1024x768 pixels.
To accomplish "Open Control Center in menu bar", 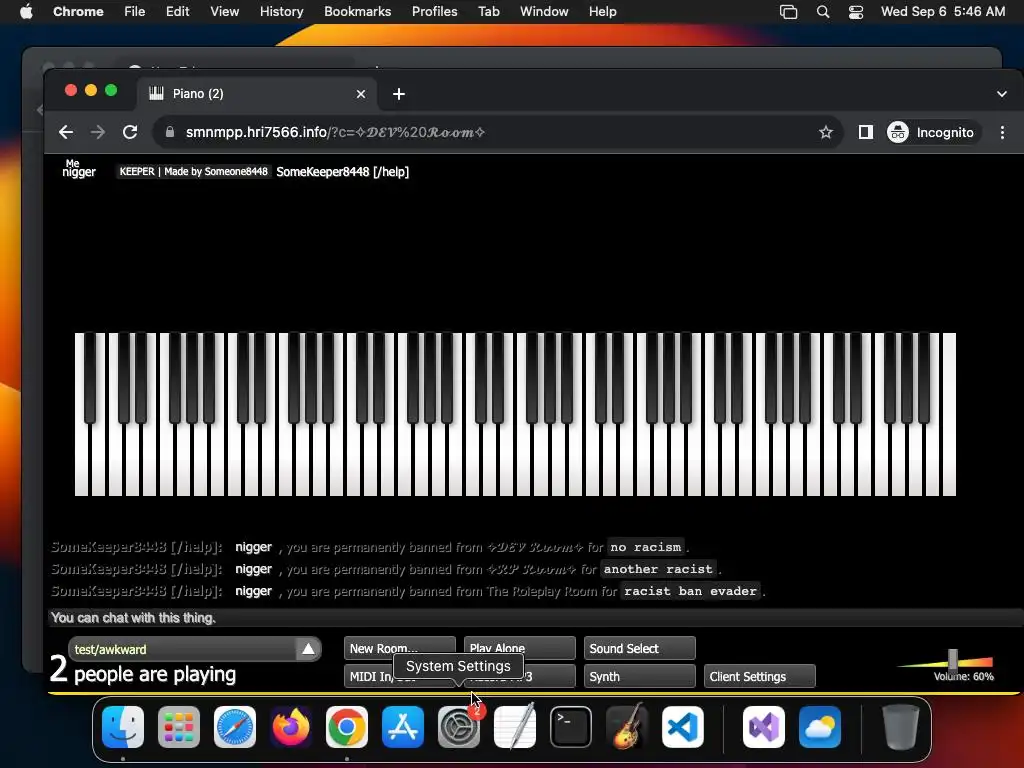I will point(856,12).
